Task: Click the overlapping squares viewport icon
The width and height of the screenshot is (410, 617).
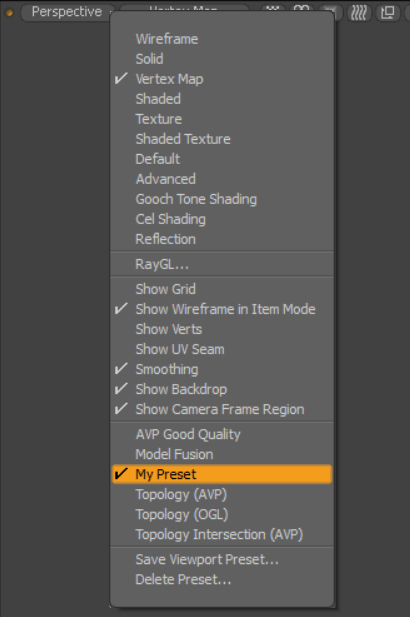Action: 388,13
